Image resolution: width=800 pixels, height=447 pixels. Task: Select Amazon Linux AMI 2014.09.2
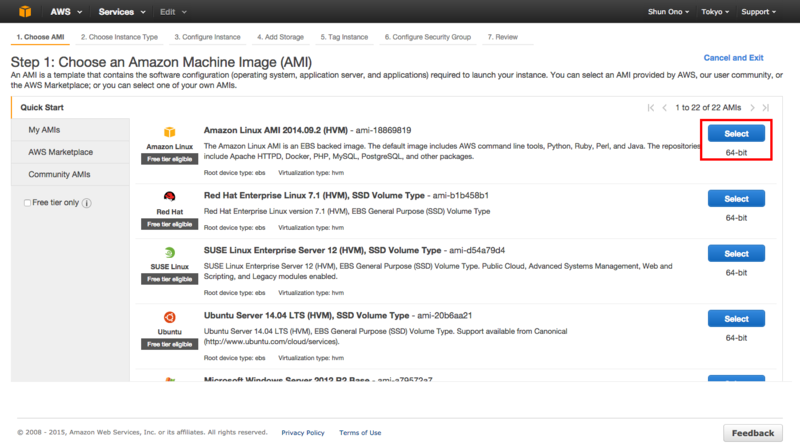[736, 134]
